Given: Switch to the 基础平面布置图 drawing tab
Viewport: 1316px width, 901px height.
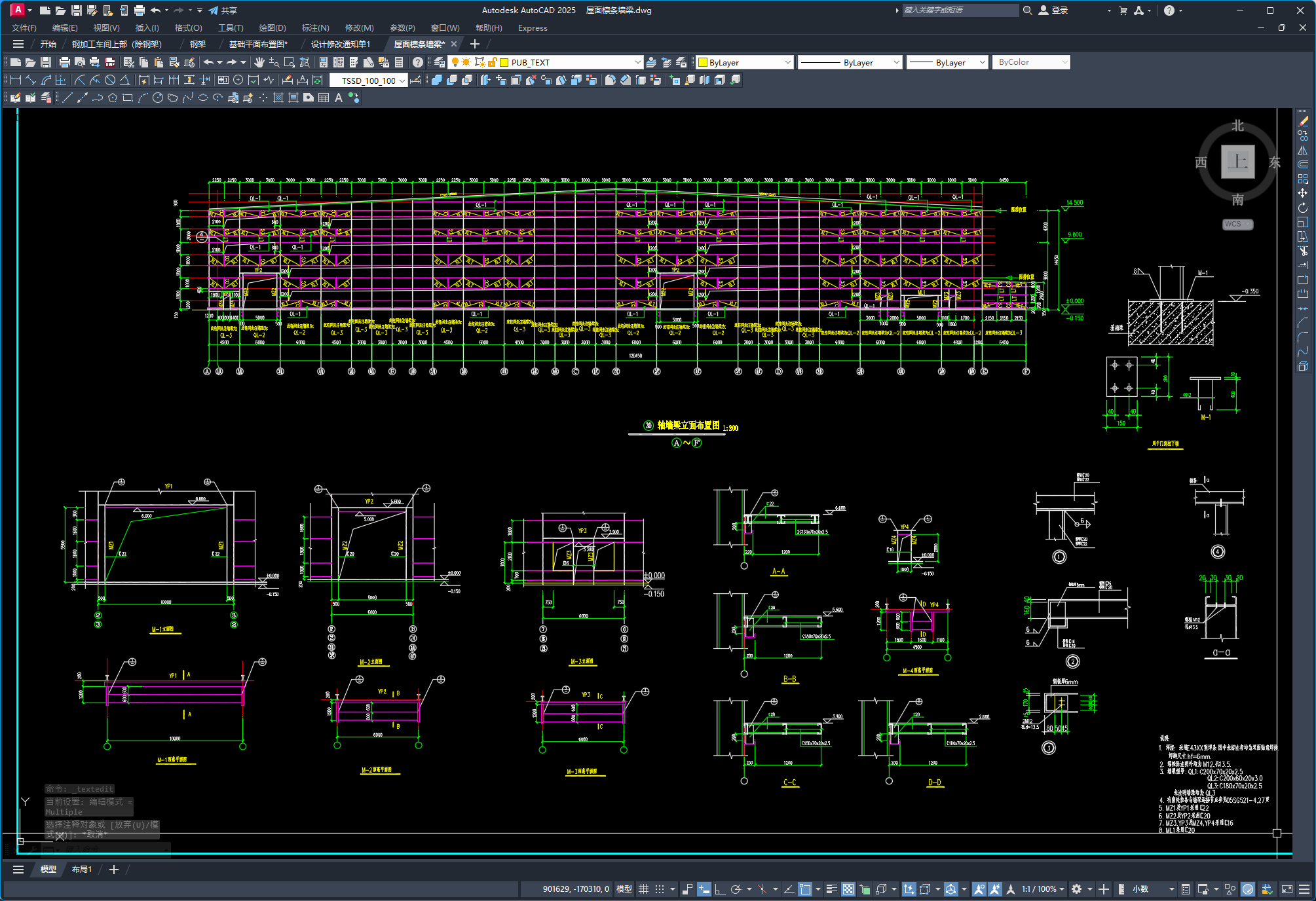Looking at the screenshot, I should click(x=257, y=44).
